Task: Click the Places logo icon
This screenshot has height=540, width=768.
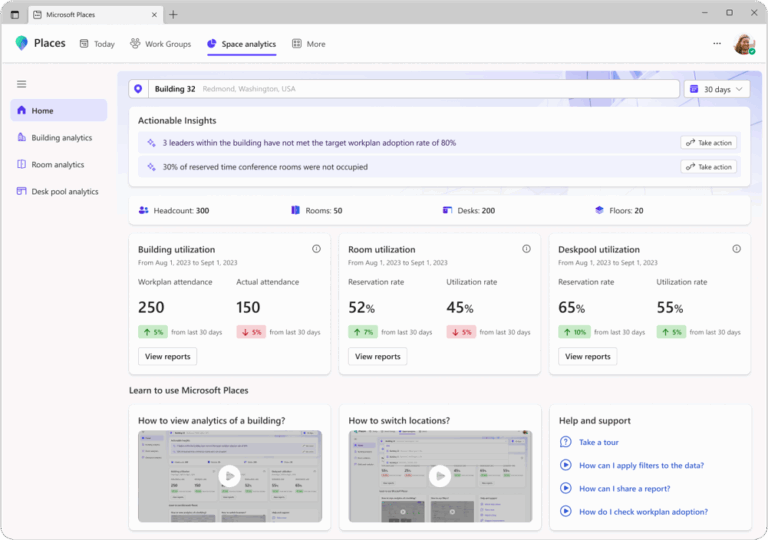Action: tap(22, 44)
